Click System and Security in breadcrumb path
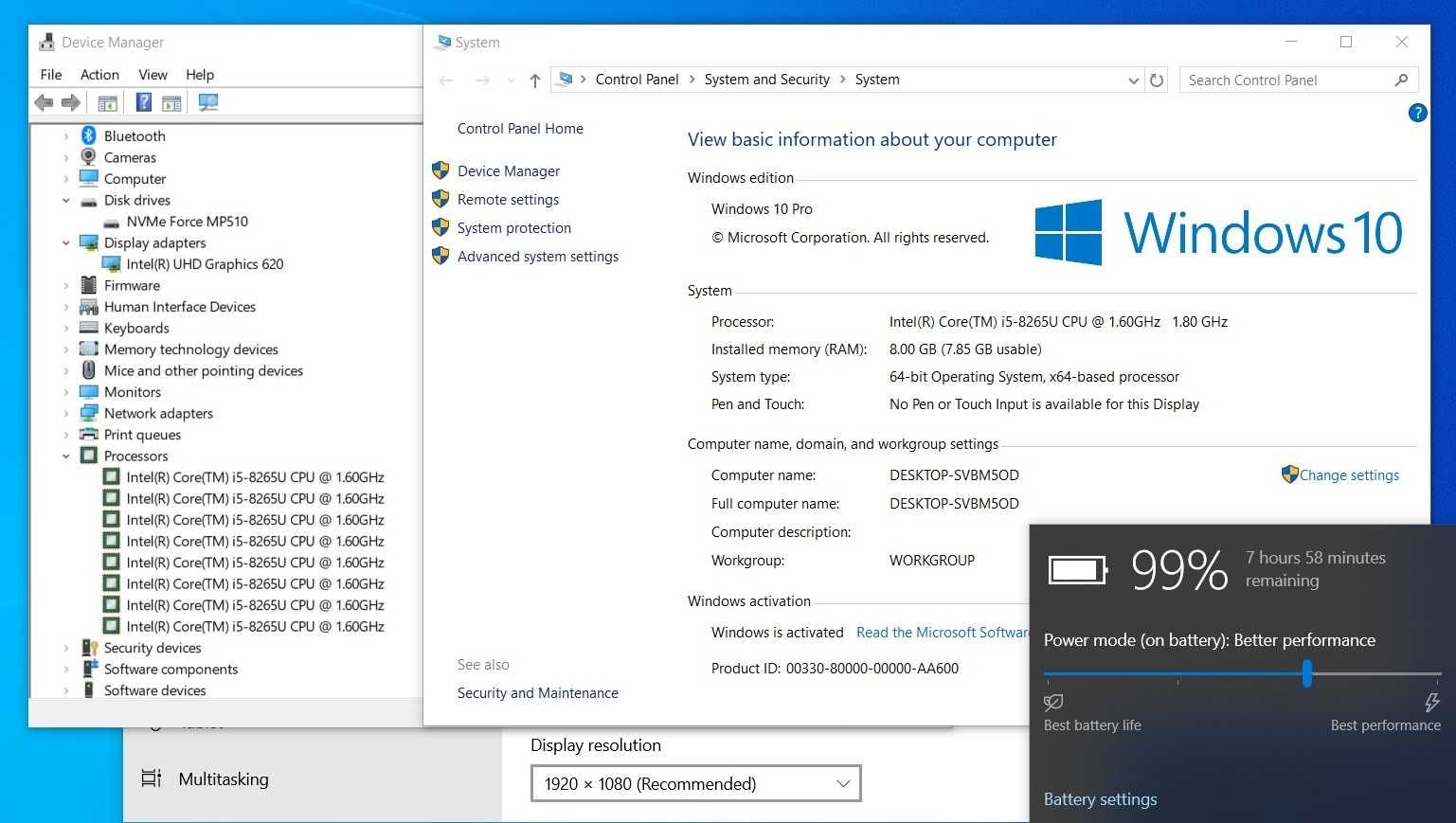The width and height of the screenshot is (1456, 823). 766,80
